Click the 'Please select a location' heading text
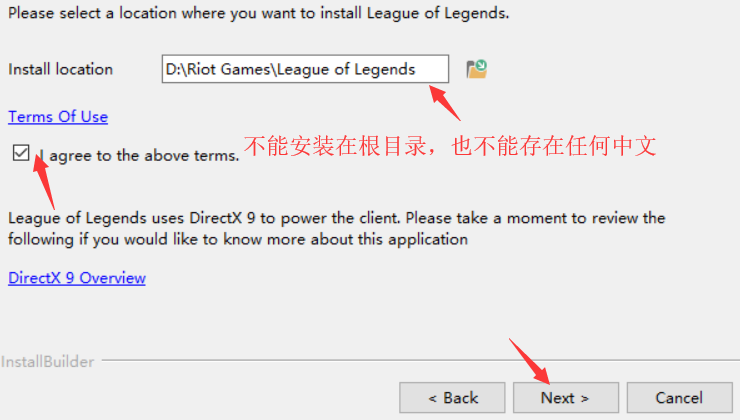 [259, 13]
